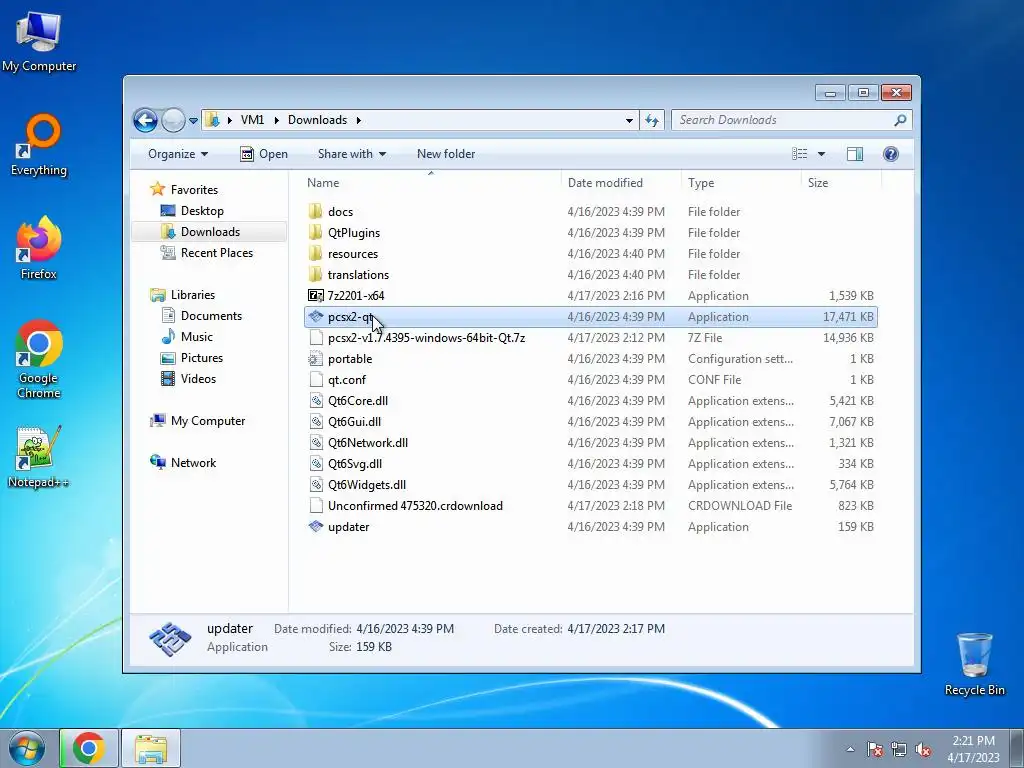Select Downloads in the navigation pane
Viewport: 1024px width, 768px height.
209,232
